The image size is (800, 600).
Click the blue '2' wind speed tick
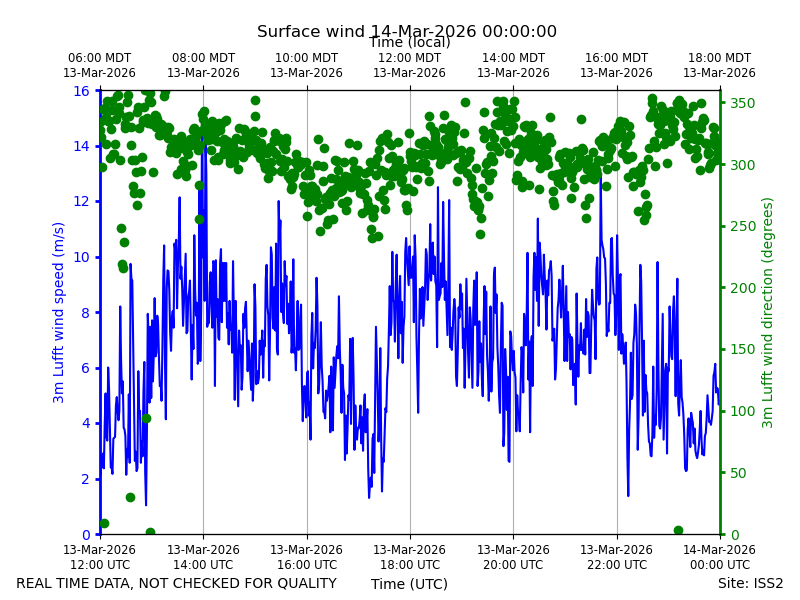[85, 479]
